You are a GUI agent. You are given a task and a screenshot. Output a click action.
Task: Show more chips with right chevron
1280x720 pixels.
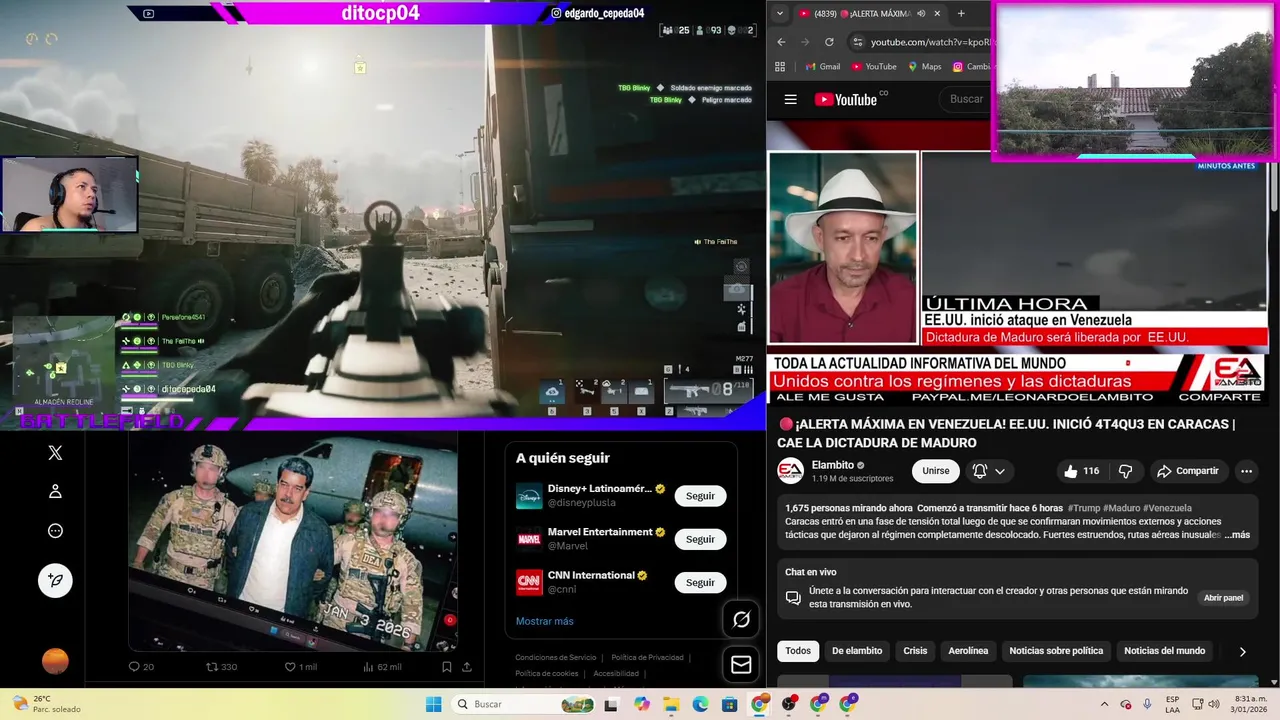1243,652
